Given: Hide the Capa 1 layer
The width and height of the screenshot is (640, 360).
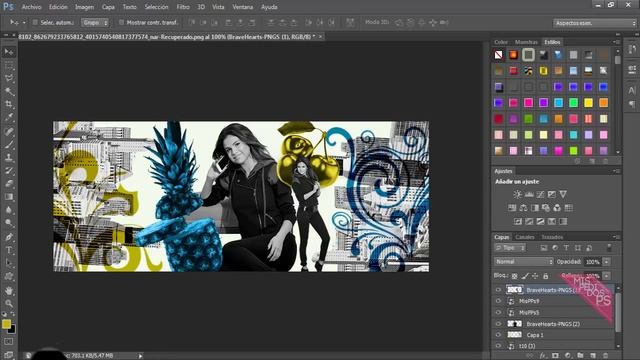Looking at the screenshot, I should [x=498, y=335].
